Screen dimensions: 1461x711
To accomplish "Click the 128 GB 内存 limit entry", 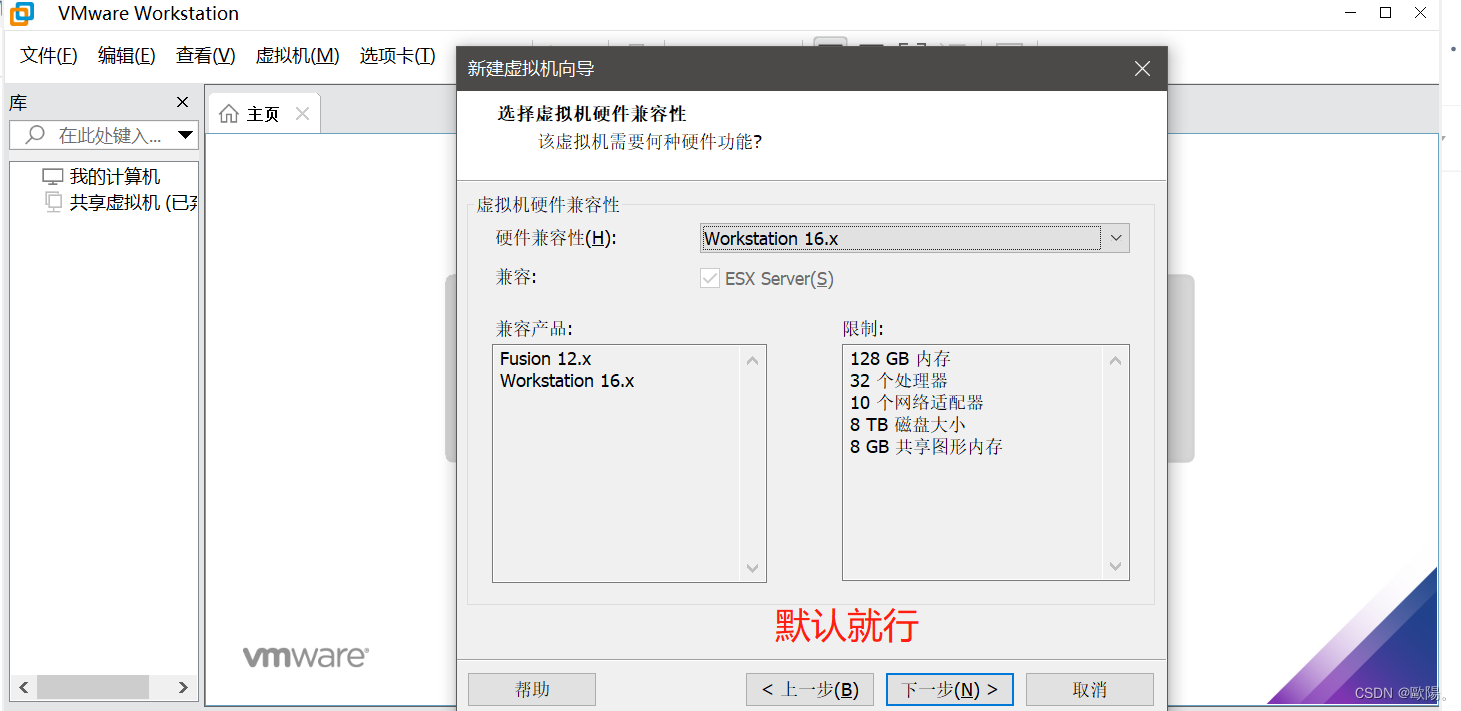I will [x=900, y=359].
